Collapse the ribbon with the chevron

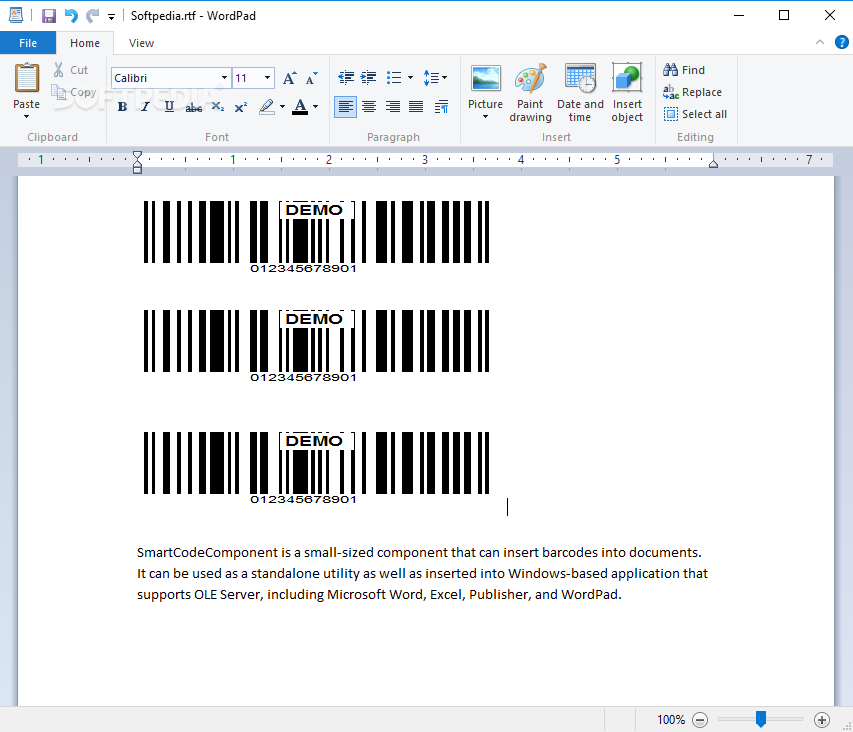820,42
